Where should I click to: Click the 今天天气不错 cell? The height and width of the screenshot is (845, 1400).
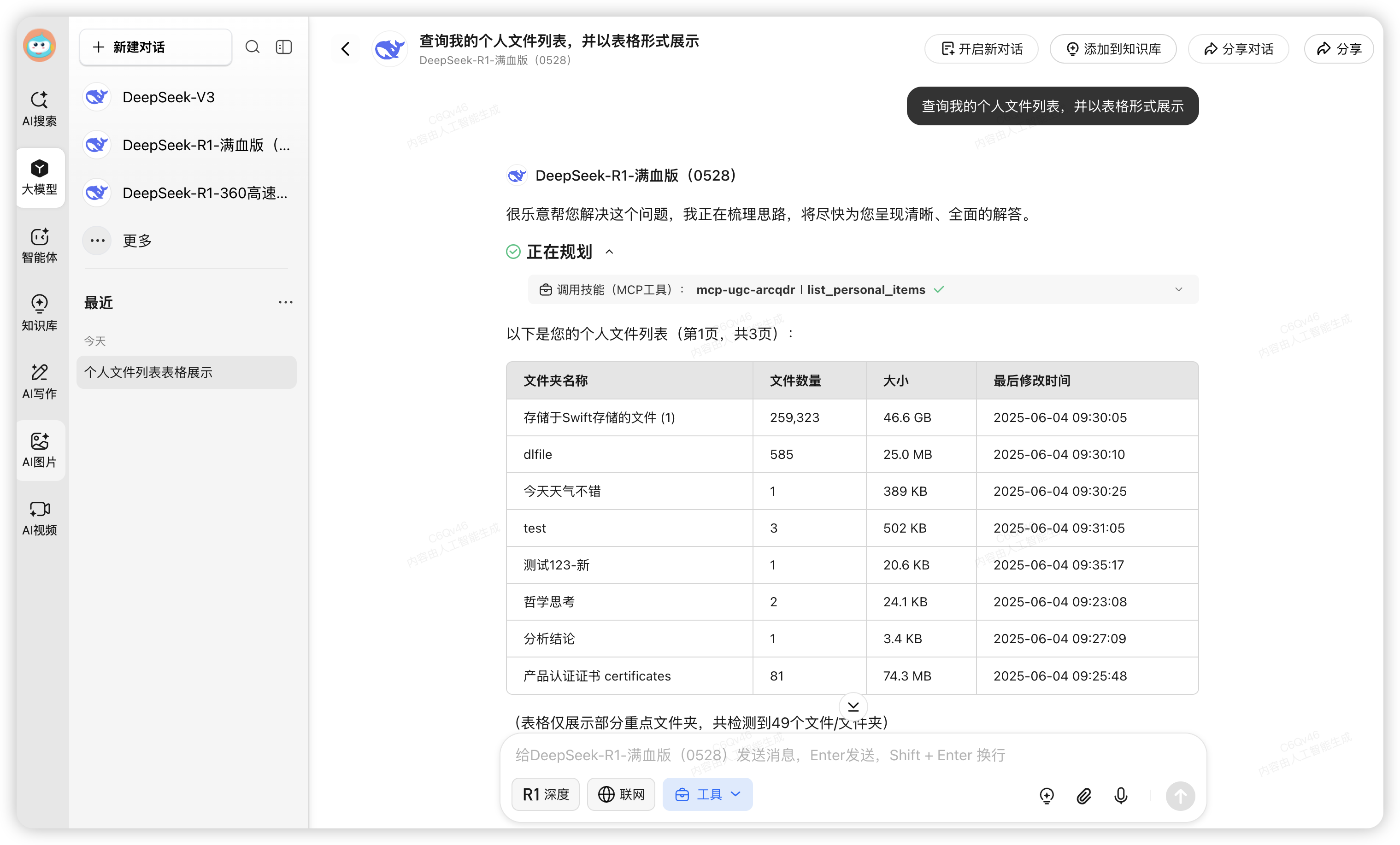(629, 492)
